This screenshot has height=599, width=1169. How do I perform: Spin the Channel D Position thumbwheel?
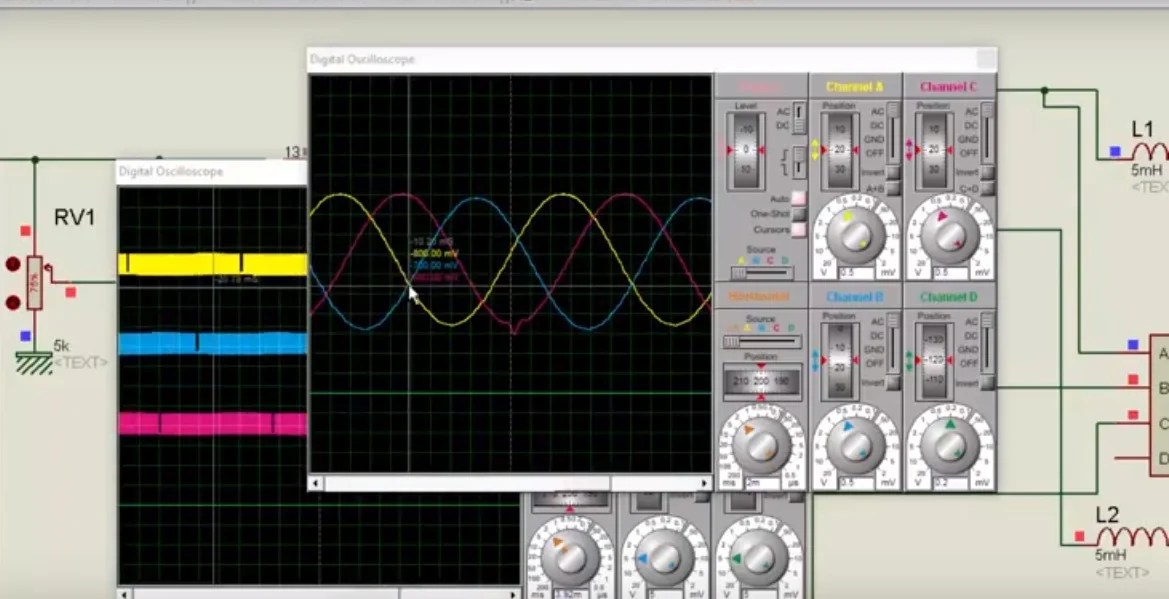click(x=937, y=357)
